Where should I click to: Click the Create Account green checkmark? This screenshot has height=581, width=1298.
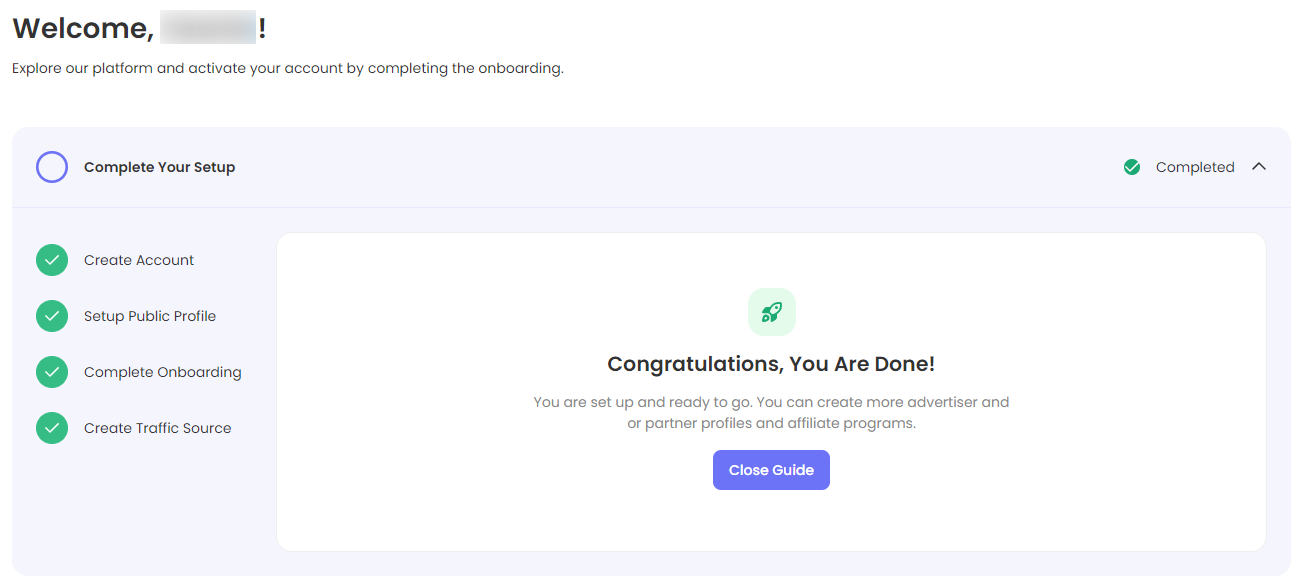[52, 260]
